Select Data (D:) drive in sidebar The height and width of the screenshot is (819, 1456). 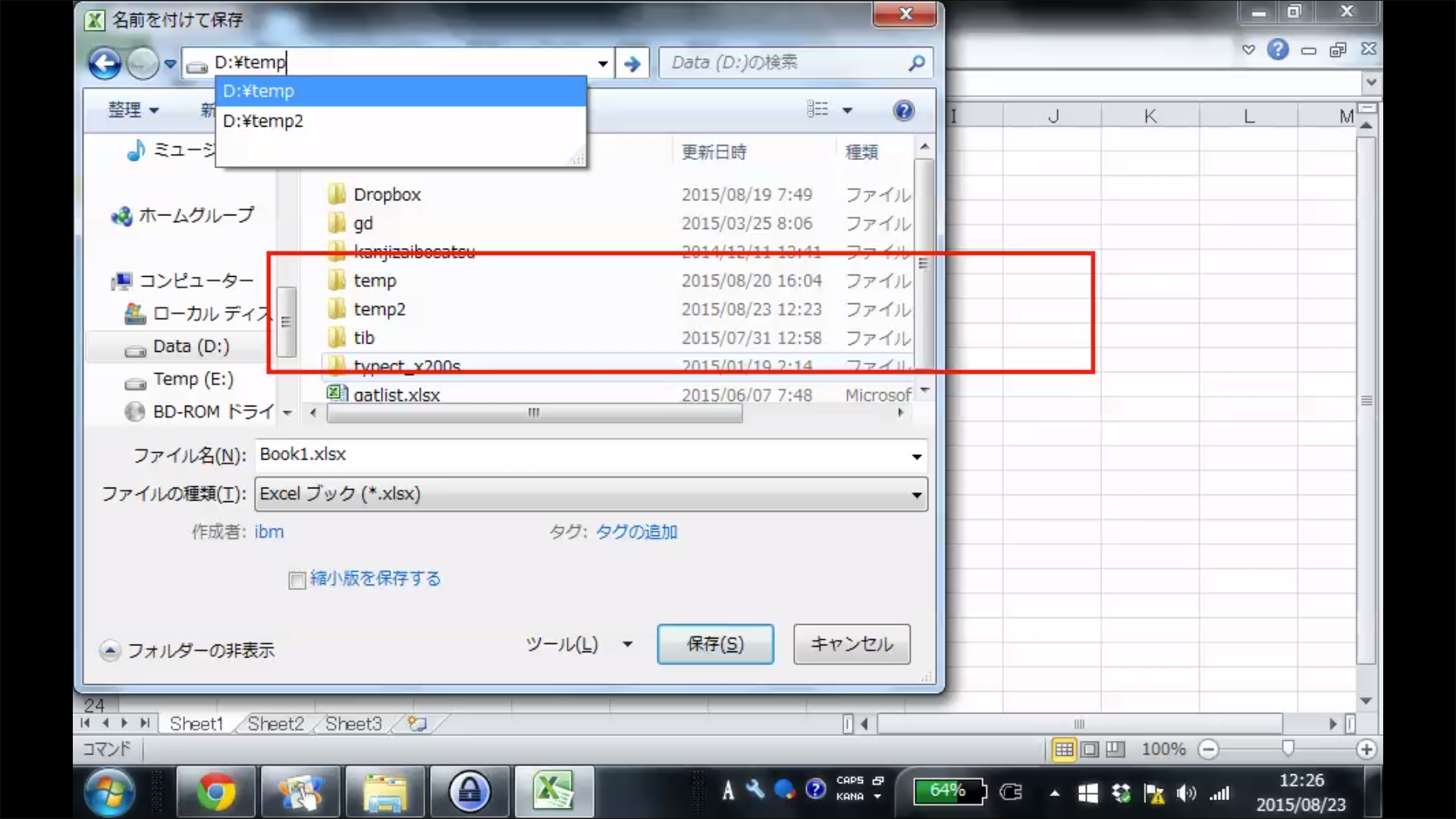pos(190,347)
